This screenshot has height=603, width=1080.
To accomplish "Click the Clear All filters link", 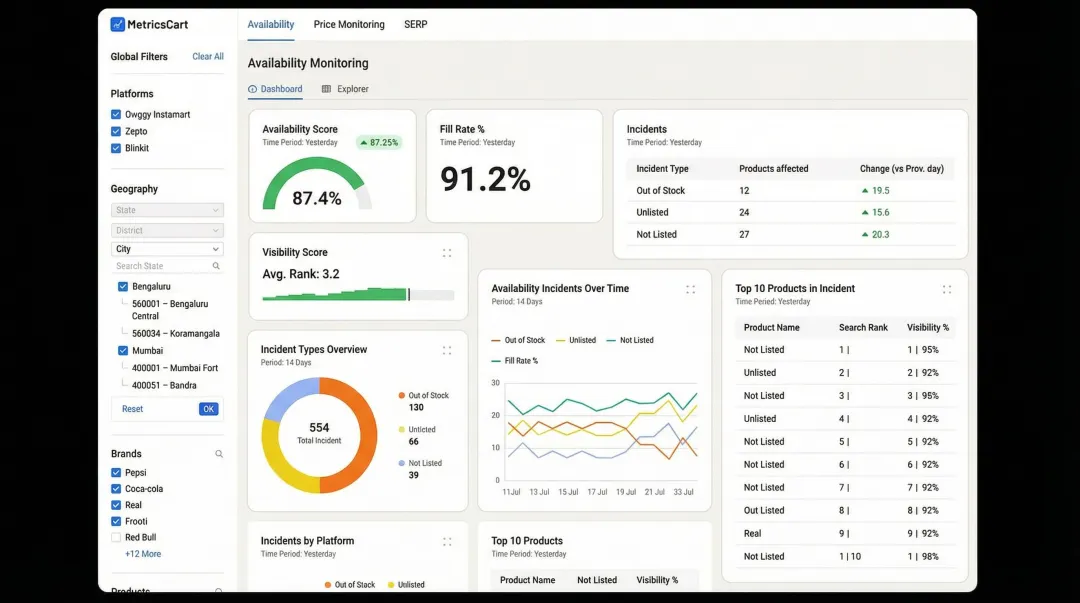I will 207,56.
